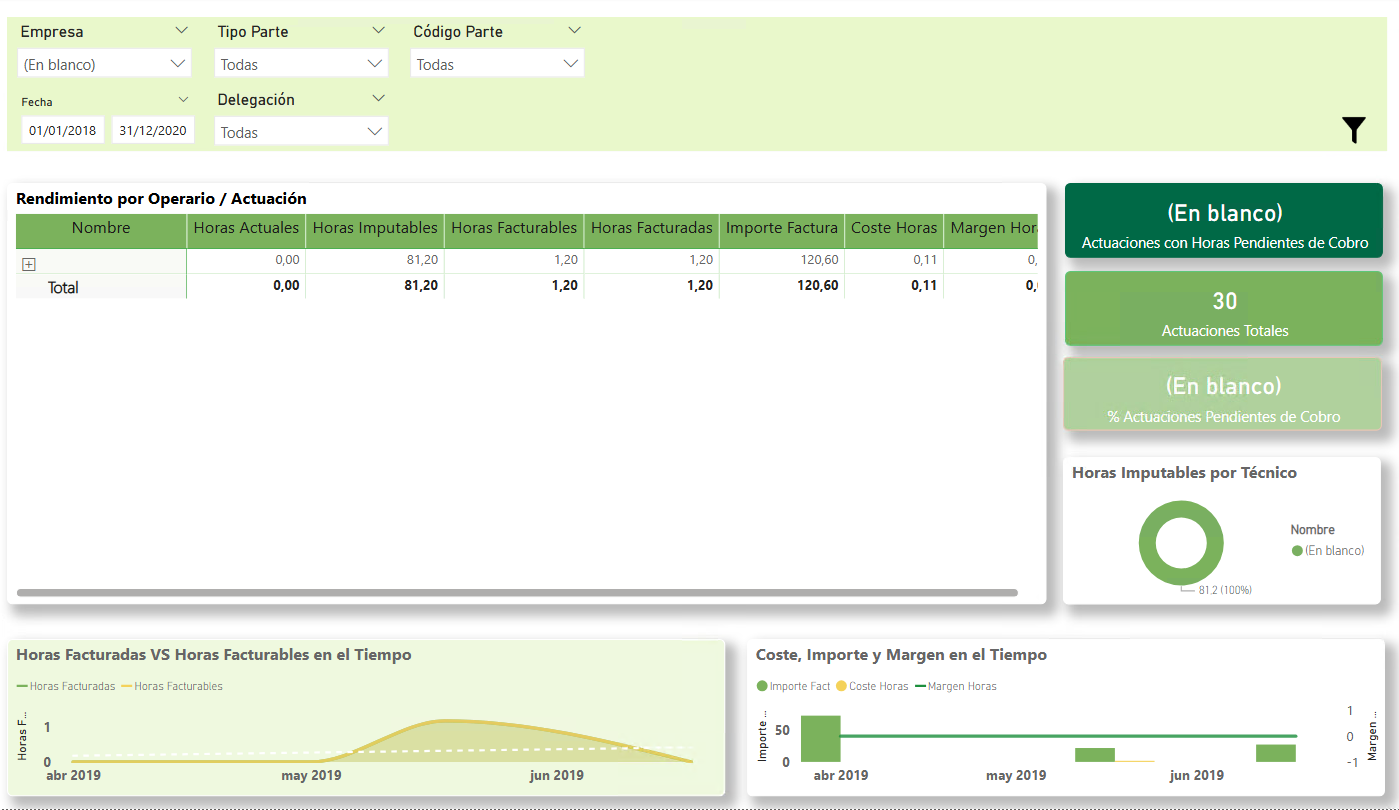Click the table's horizontal scrollbar
Image resolution: width=1399 pixels, height=810 pixels.
pos(517,593)
